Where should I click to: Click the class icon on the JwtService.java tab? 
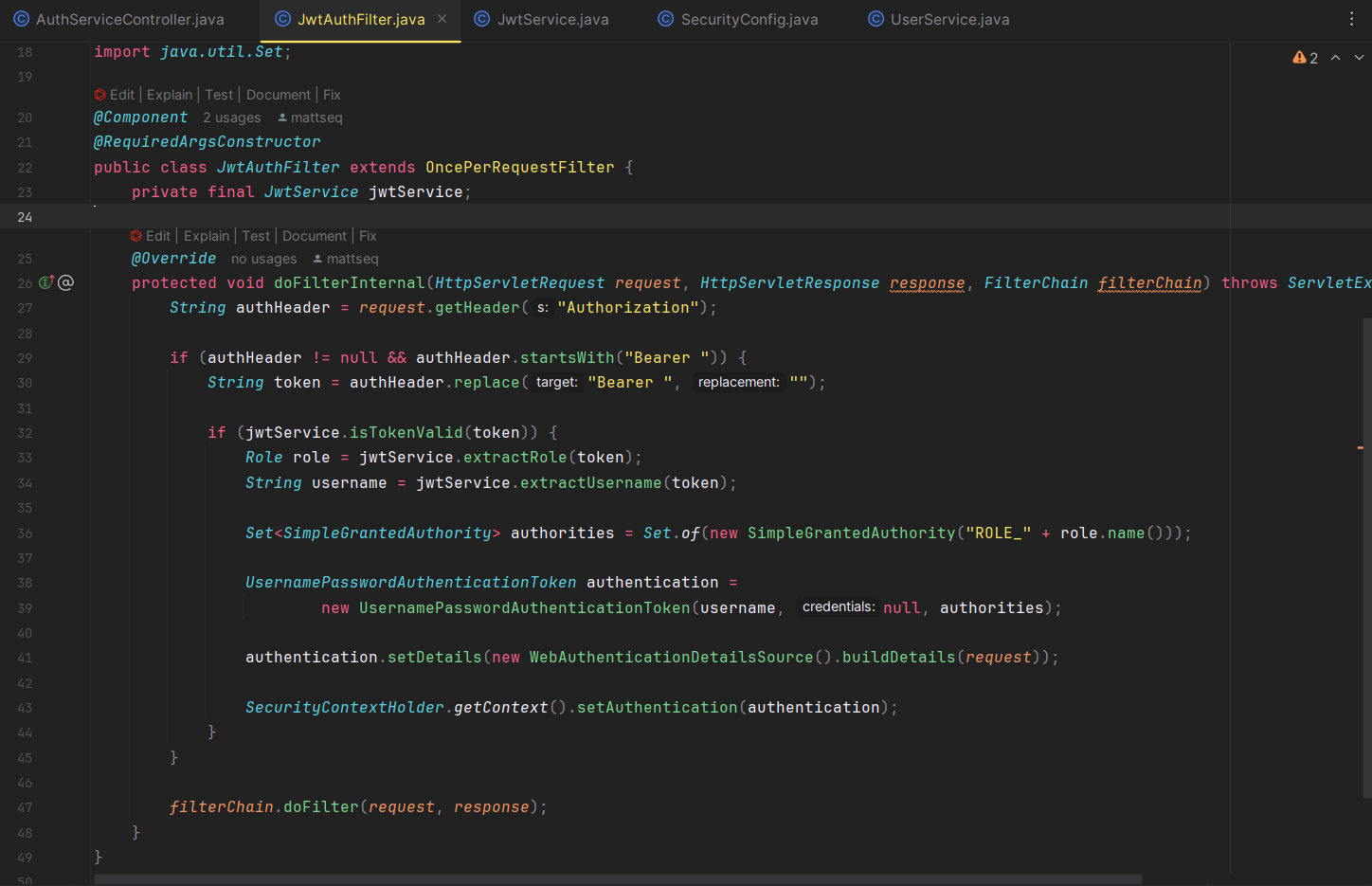tap(482, 19)
